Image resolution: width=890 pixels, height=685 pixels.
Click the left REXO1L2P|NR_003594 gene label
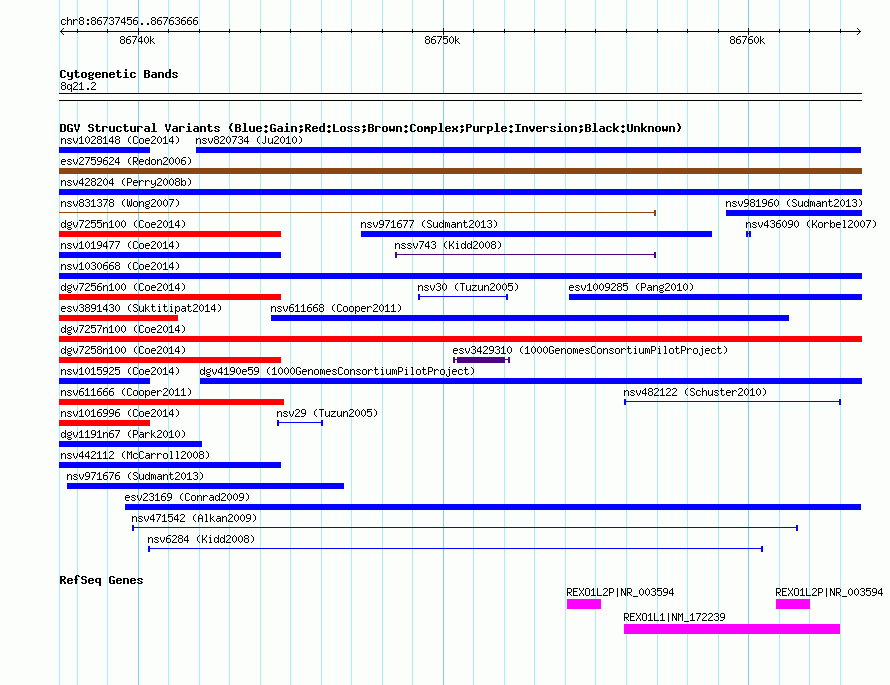(620, 592)
